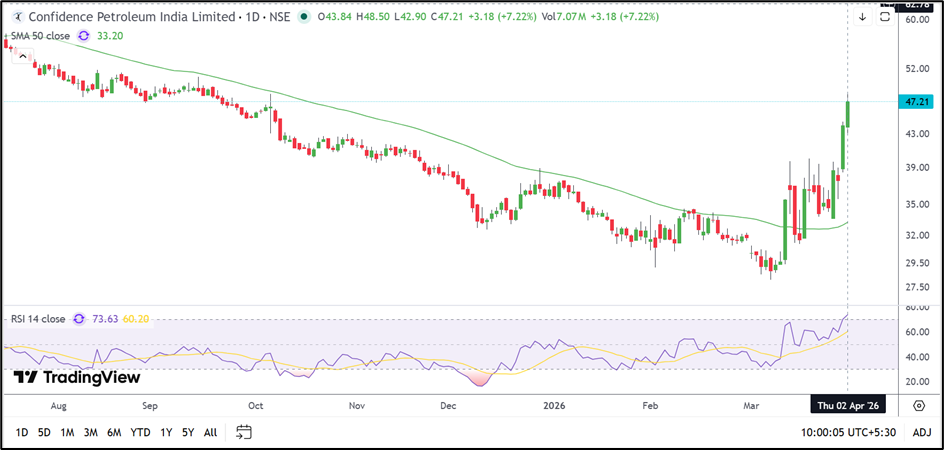
Task: Click the down arrow icon at chart top right
Action: pyautogui.click(x=862, y=17)
